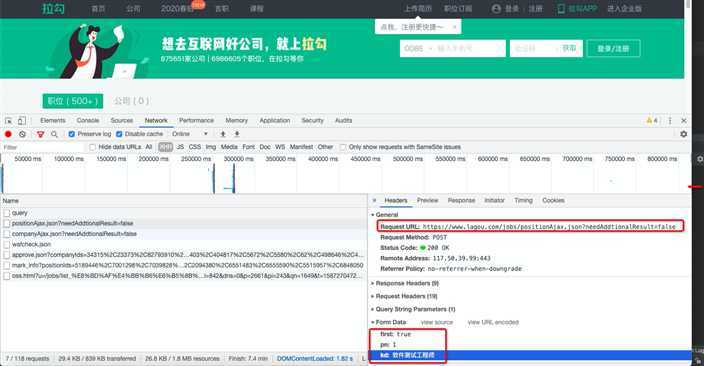Click the get verification code button
This screenshot has height=366, width=704.
point(569,48)
